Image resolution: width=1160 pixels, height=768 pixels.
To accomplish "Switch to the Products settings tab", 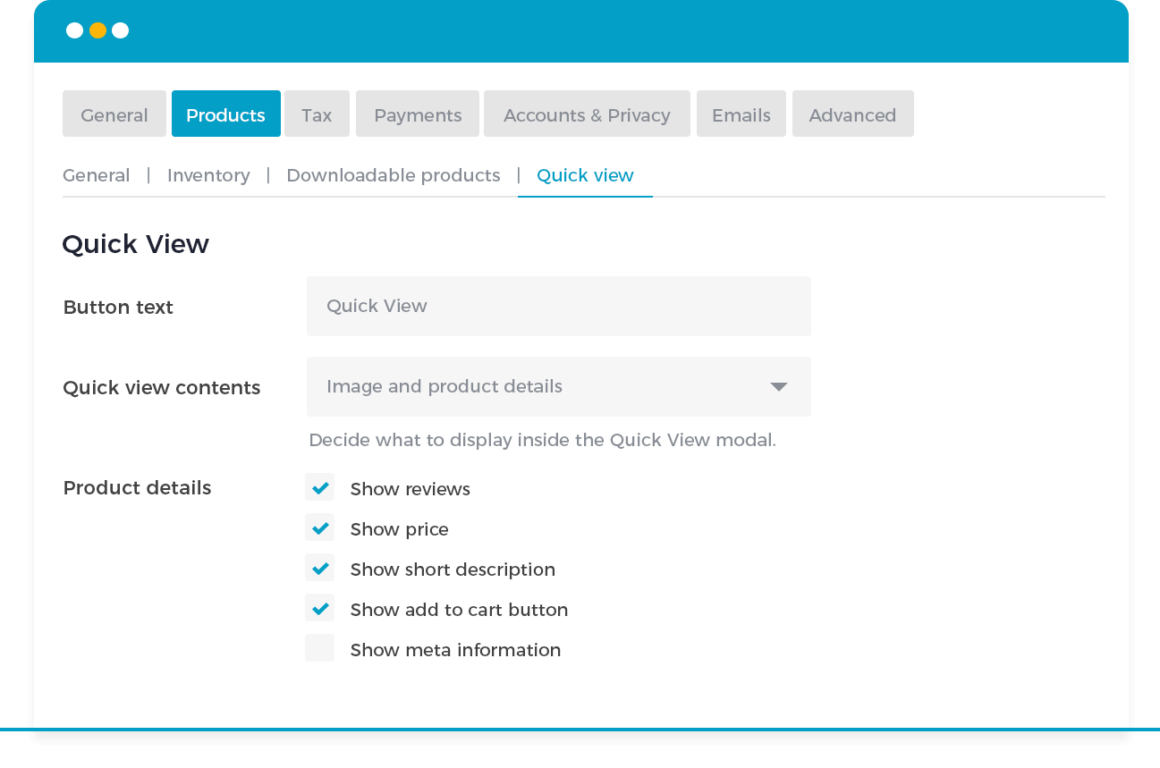I will [x=225, y=114].
